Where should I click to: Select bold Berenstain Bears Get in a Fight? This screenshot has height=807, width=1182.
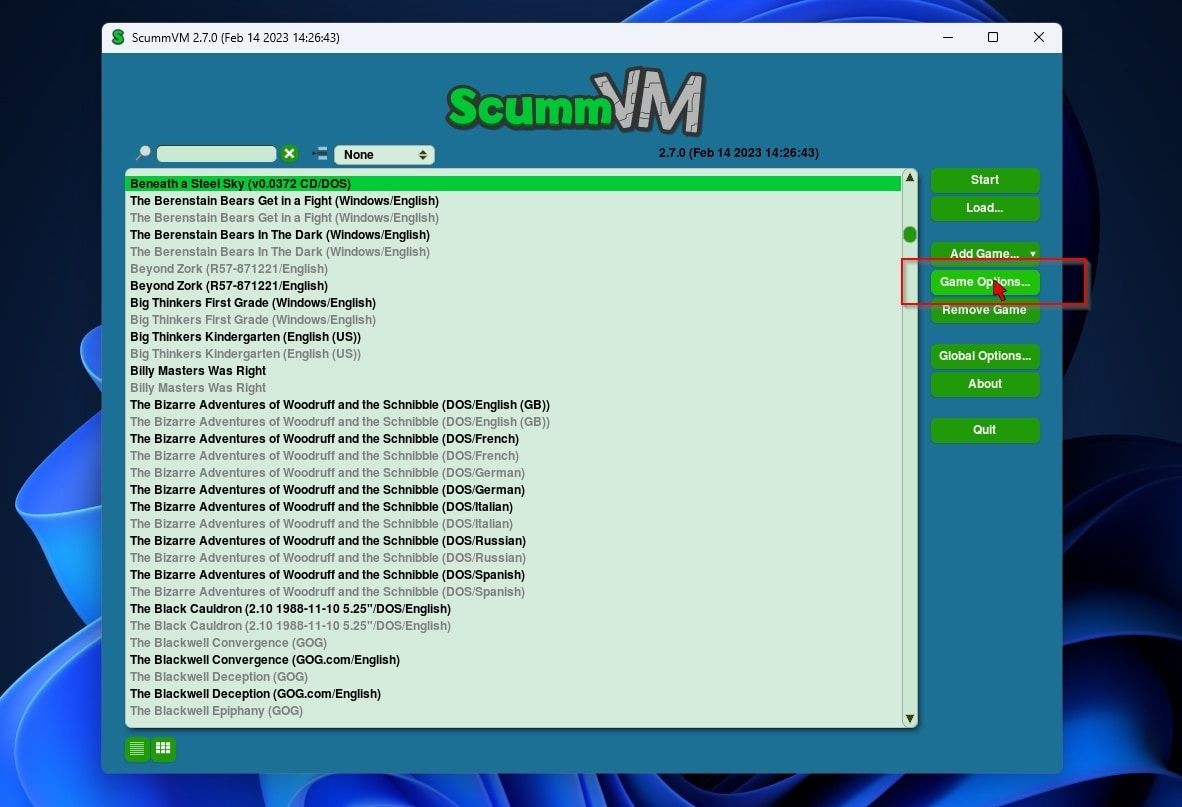(513, 201)
